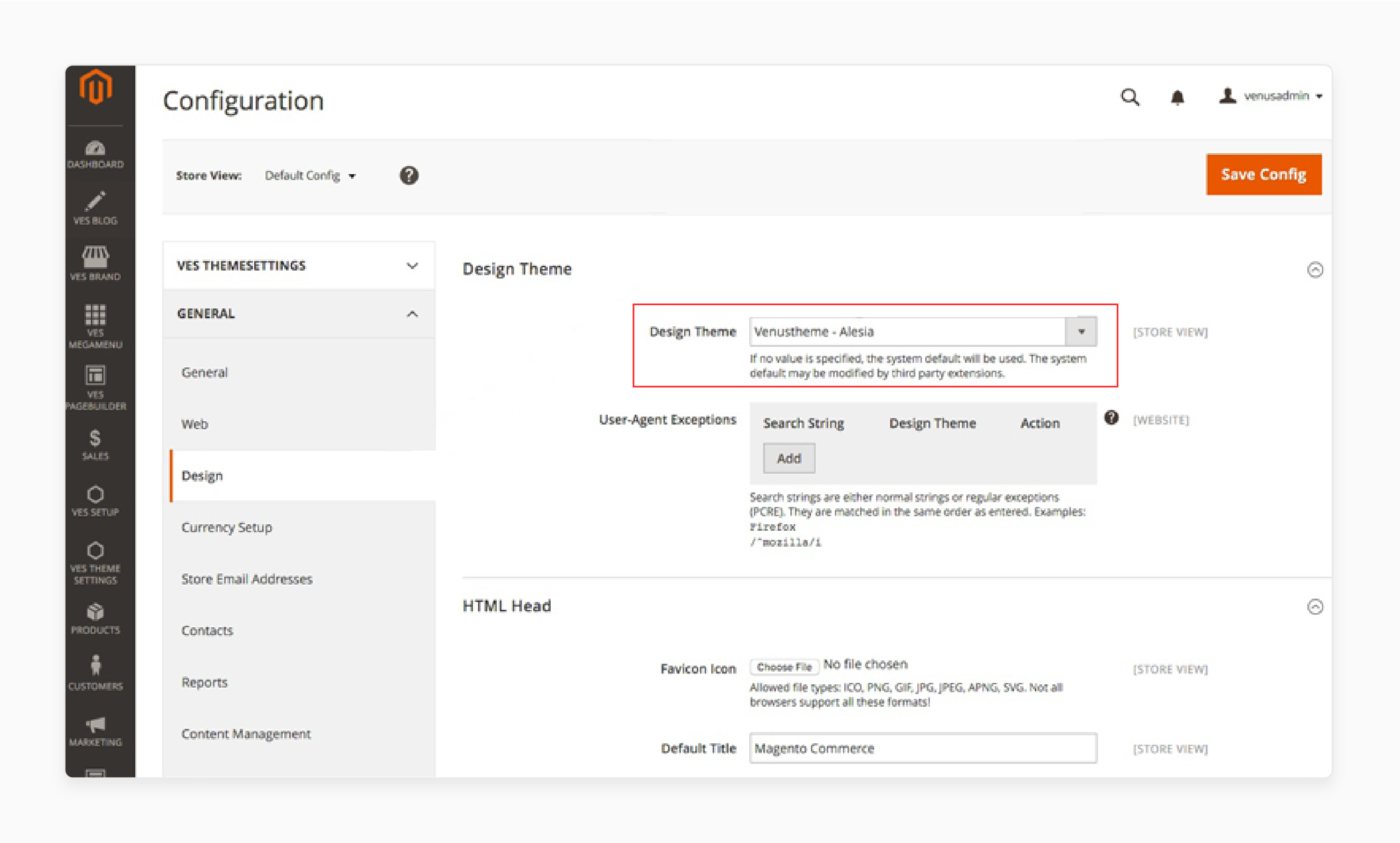Click the Save Config button
1400x843 pixels.
click(1264, 175)
